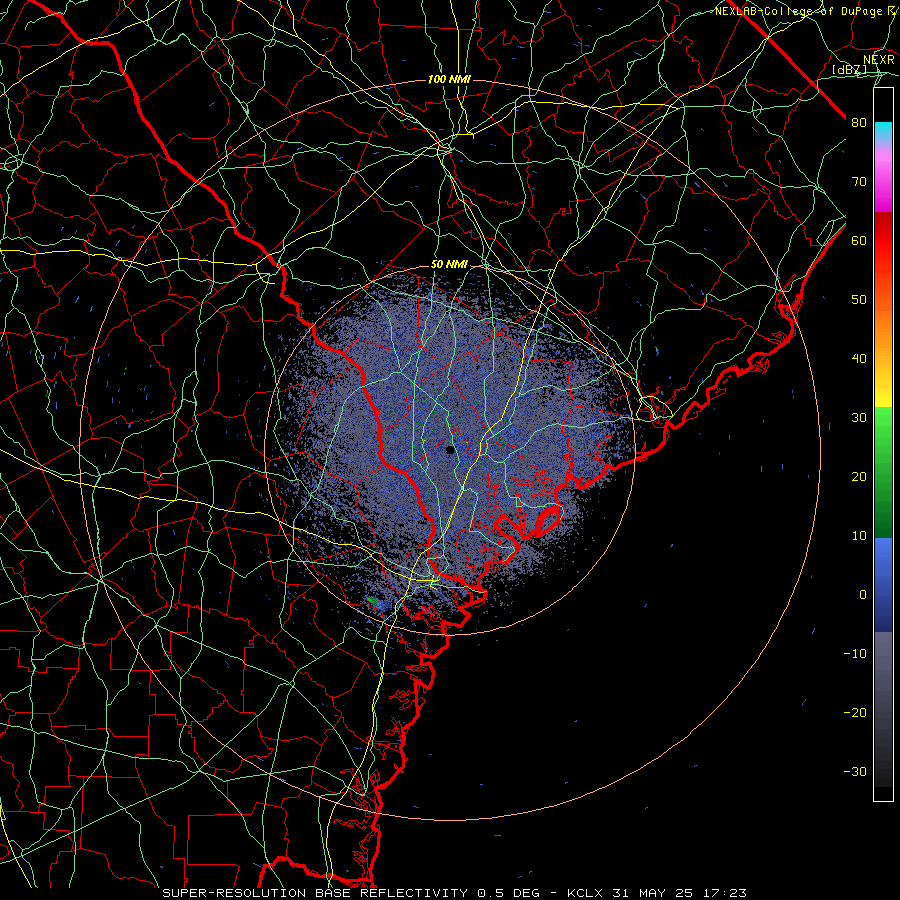Click the 30 value on color scale
Image resolution: width=900 pixels, height=900 pixels.
coord(859,418)
